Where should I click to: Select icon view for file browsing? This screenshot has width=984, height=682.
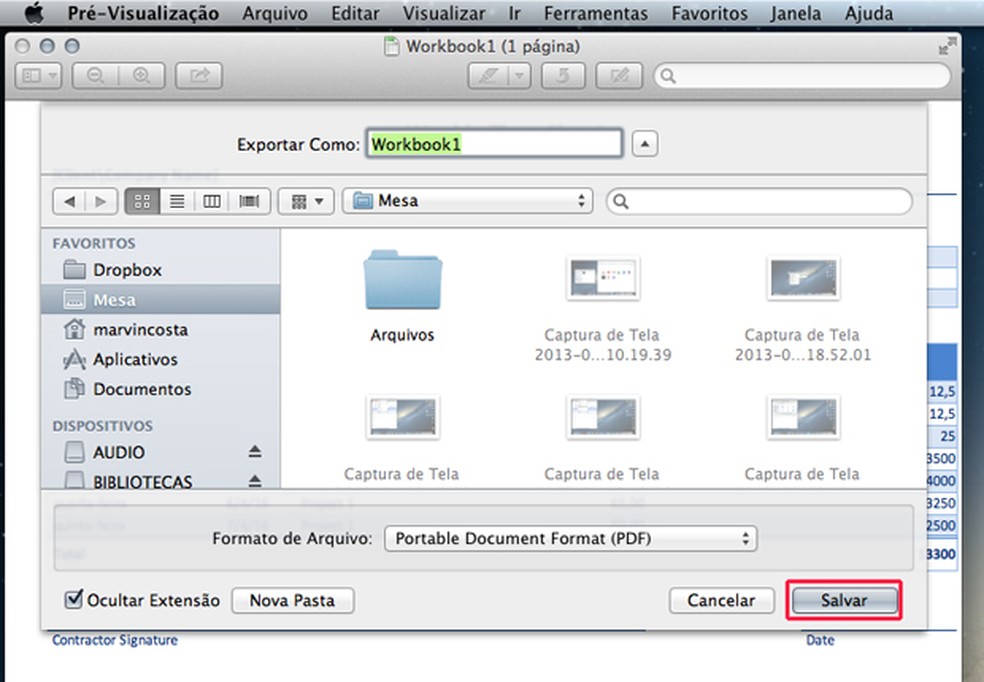[x=141, y=200]
